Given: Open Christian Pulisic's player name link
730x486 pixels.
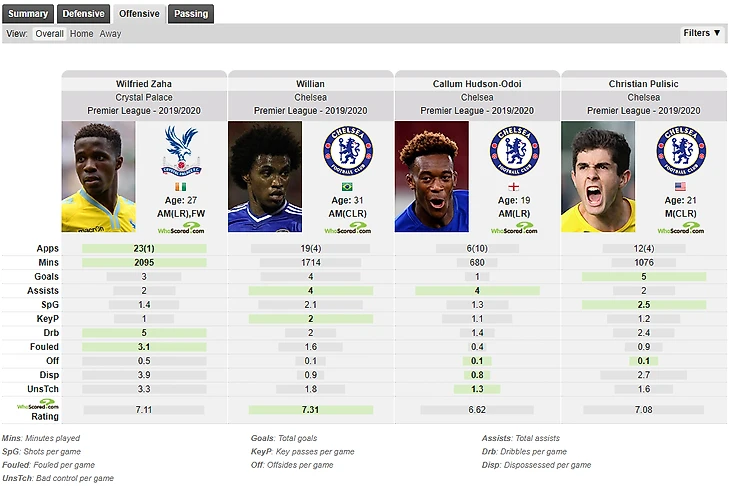Looking at the screenshot, I should (x=643, y=84).
